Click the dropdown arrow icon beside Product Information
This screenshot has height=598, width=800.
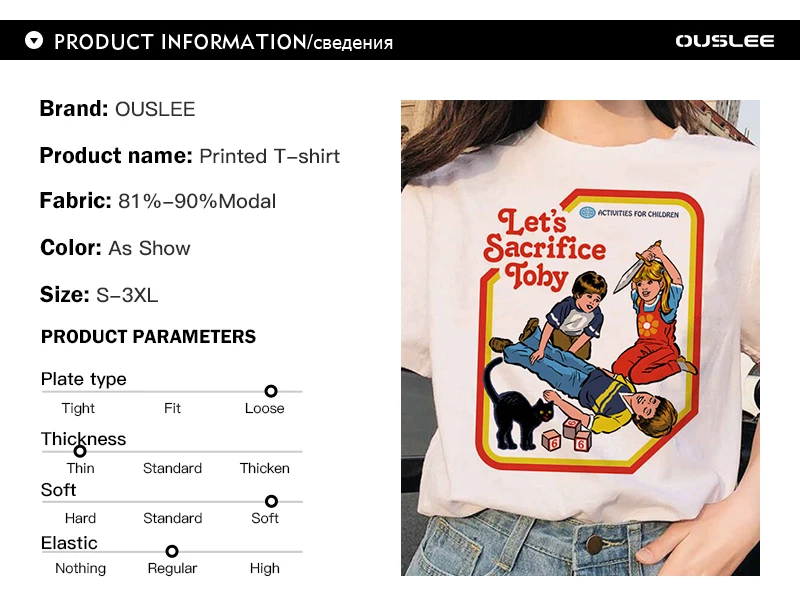coord(35,41)
